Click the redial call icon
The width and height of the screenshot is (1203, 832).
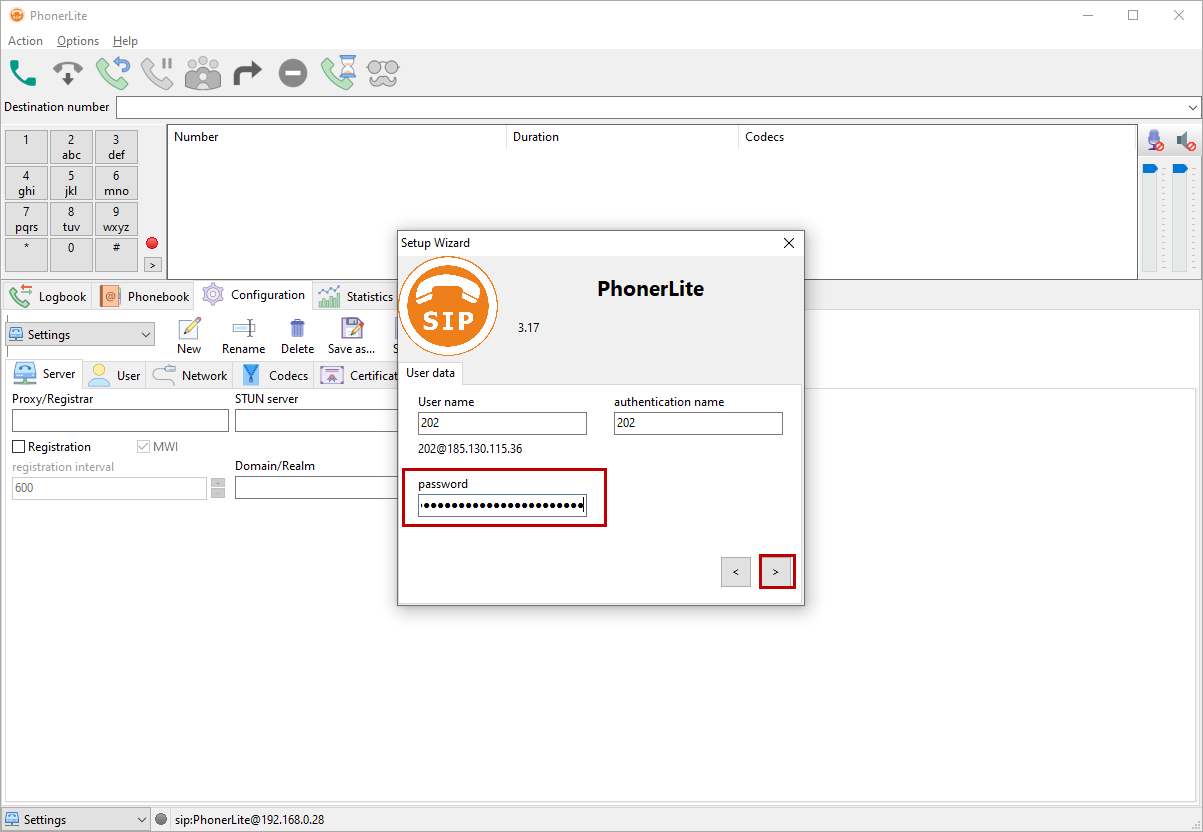(112, 73)
